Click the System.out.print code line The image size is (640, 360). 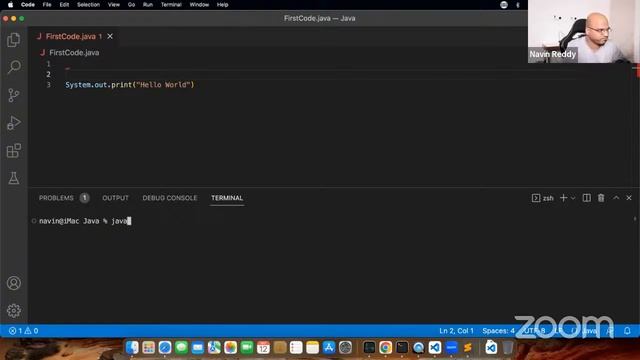pos(130,84)
